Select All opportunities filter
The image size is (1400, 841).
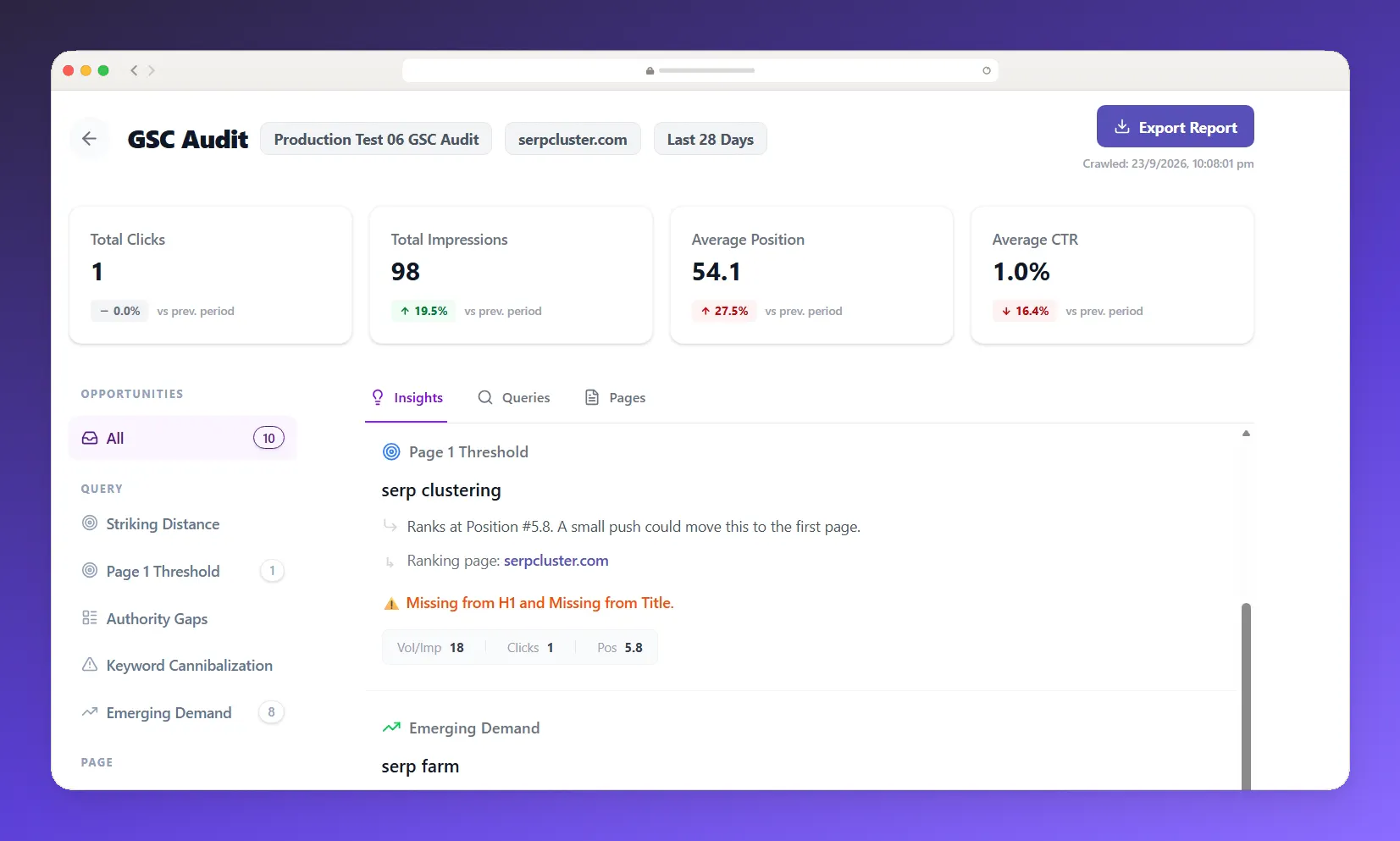point(183,438)
